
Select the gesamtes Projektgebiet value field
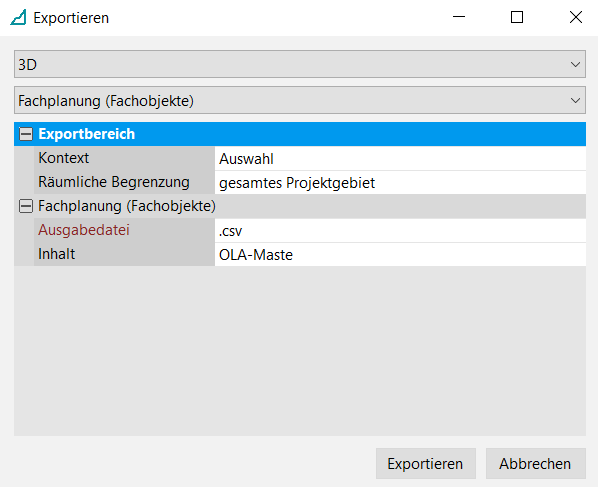[x=400, y=183]
